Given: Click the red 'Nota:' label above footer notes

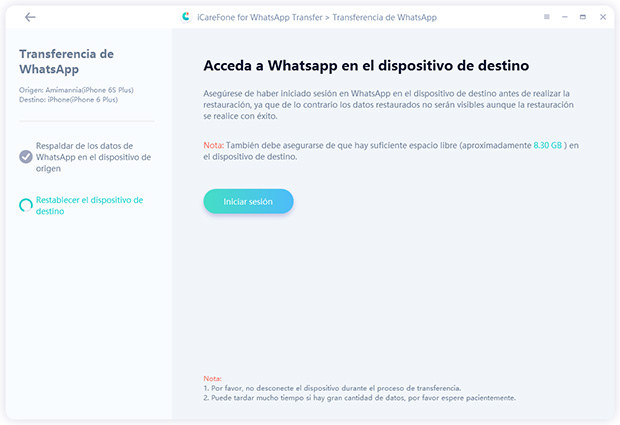Looking at the screenshot, I should 212,378.
